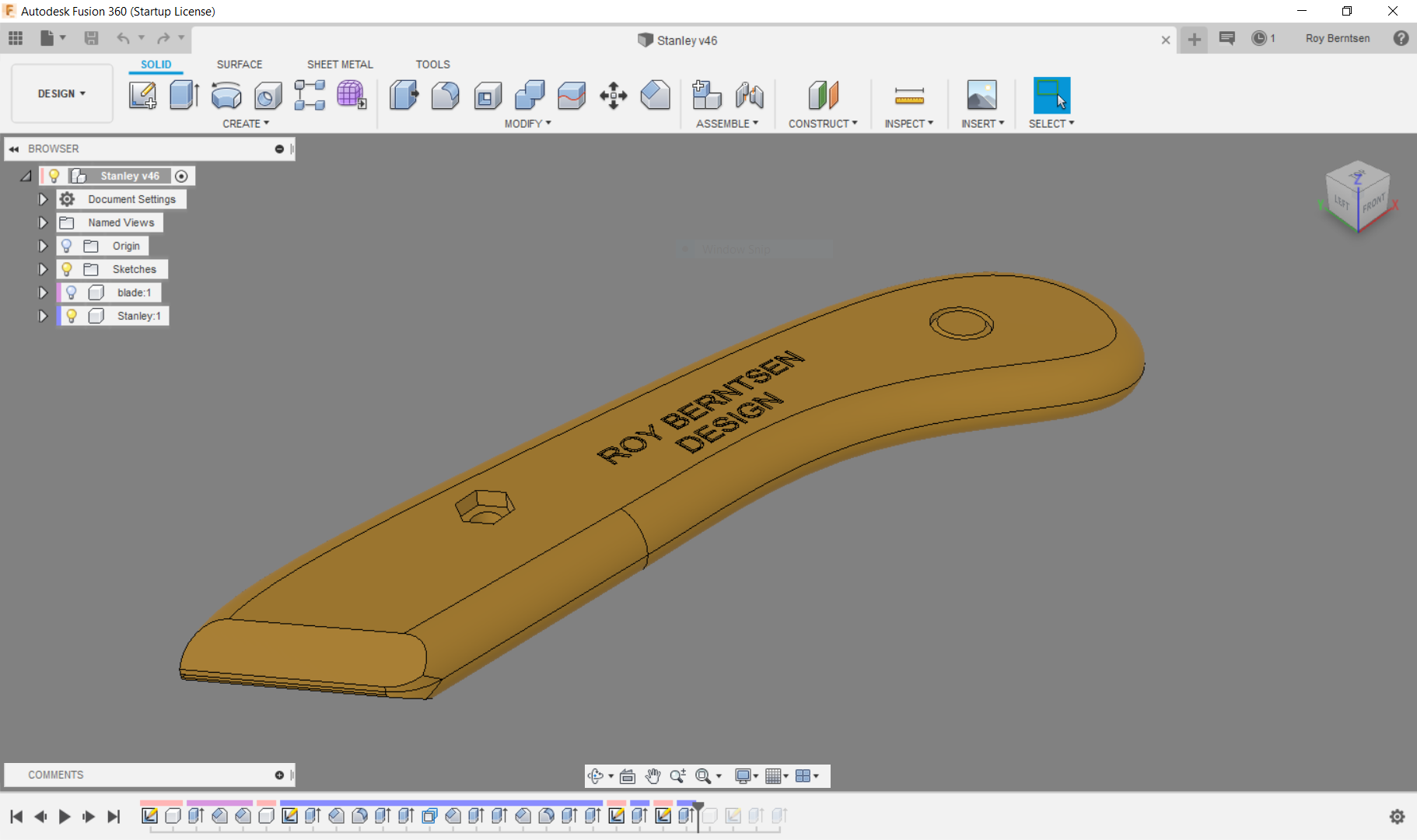The height and width of the screenshot is (840, 1417).
Task: Switch to the TOOLS tab
Action: point(433,65)
